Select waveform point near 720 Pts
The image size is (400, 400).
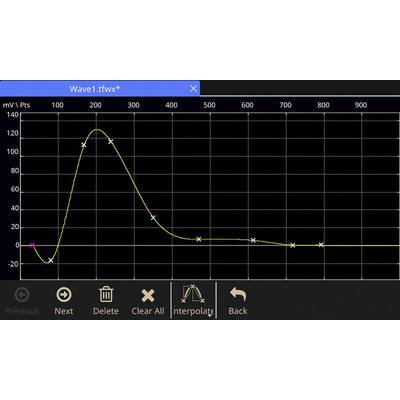(x=293, y=245)
